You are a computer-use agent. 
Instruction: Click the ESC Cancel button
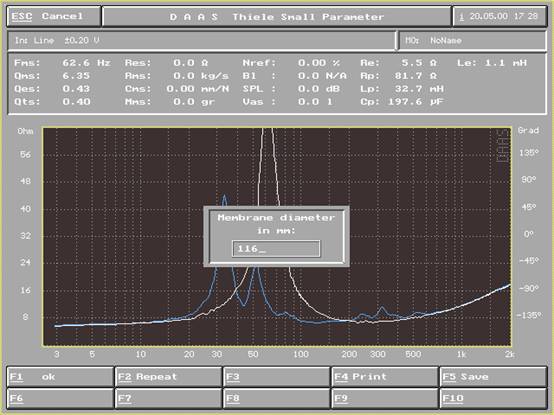pyautogui.click(x=54, y=17)
